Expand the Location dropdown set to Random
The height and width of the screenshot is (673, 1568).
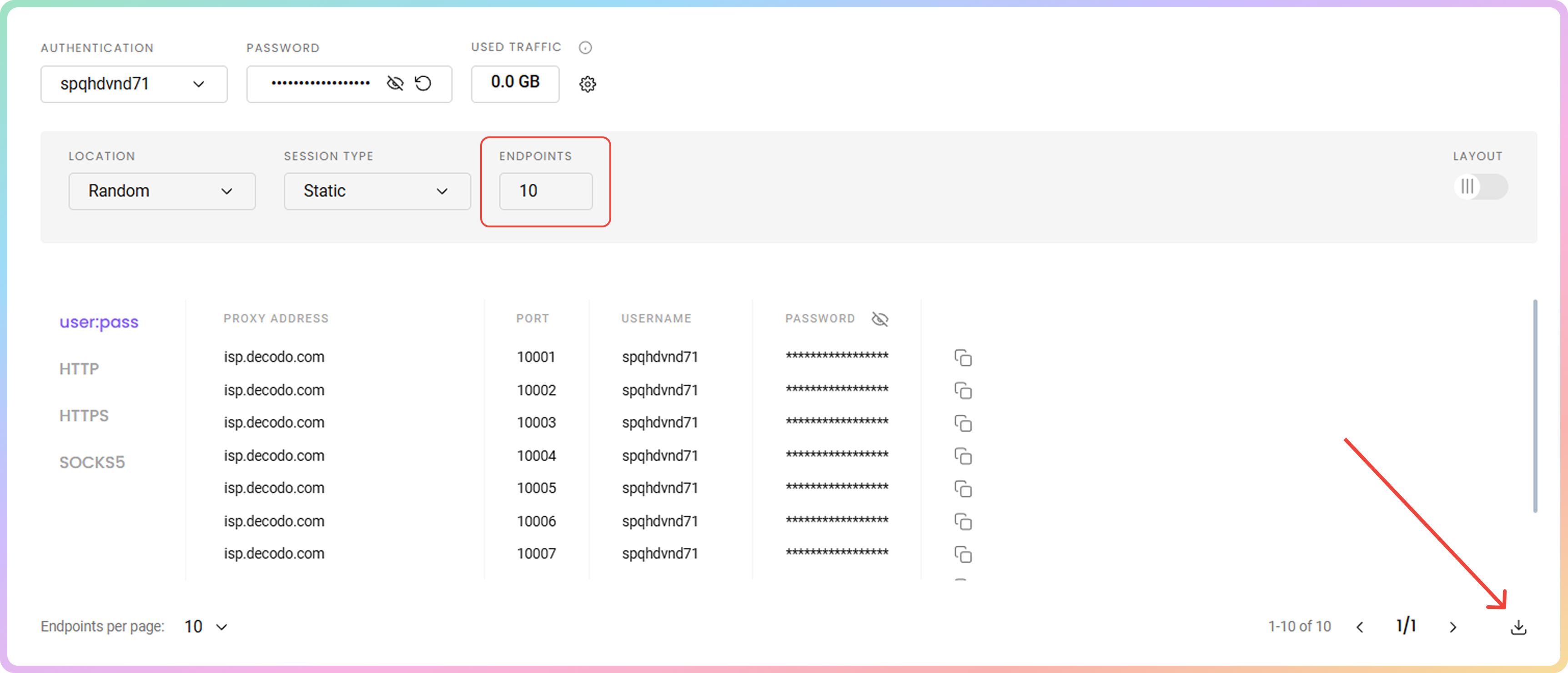pyautogui.click(x=162, y=191)
